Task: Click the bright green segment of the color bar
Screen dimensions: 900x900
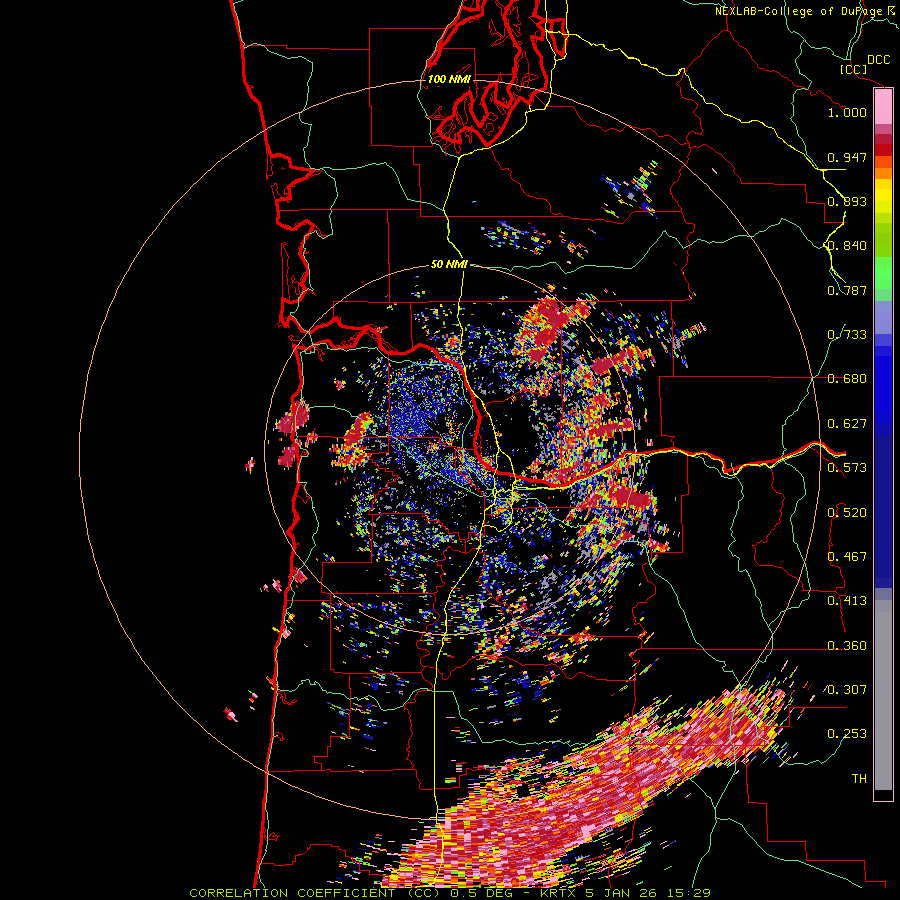Action: pos(883,273)
